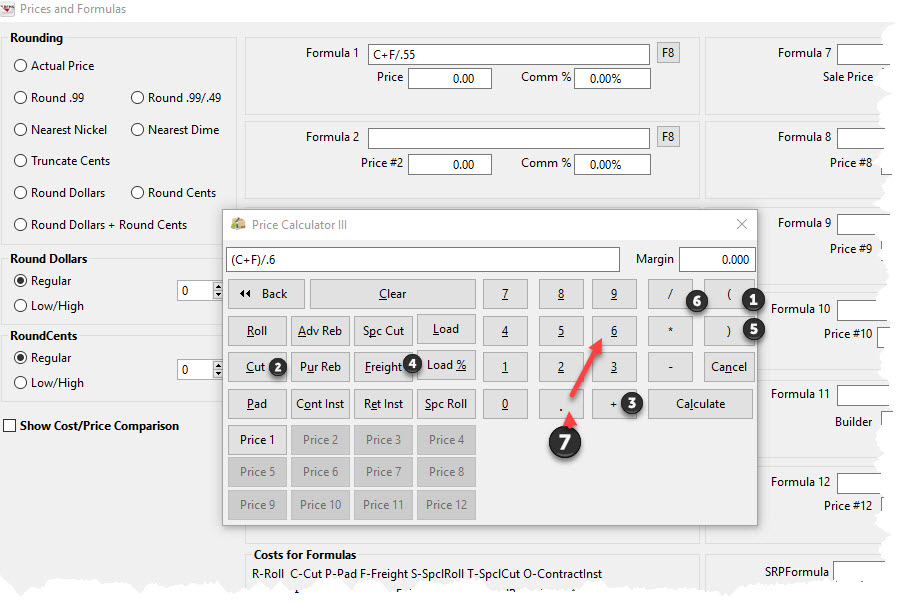Image resolution: width=901 pixels, height=604 pixels.
Task: Select the Price 4 button
Action: point(446,439)
